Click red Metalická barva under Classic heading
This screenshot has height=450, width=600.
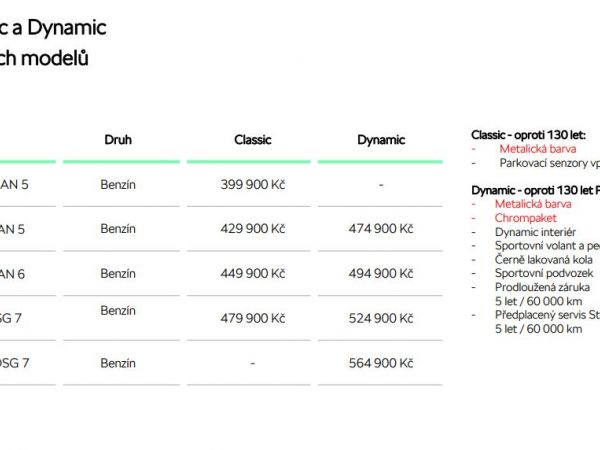tap(538, 148)
